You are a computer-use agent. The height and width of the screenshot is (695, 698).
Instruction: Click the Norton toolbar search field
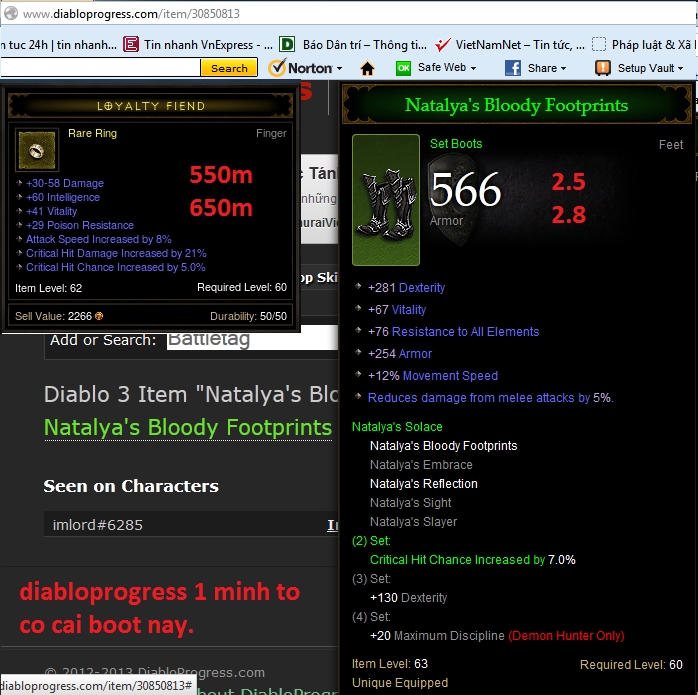tap(100, 68)
